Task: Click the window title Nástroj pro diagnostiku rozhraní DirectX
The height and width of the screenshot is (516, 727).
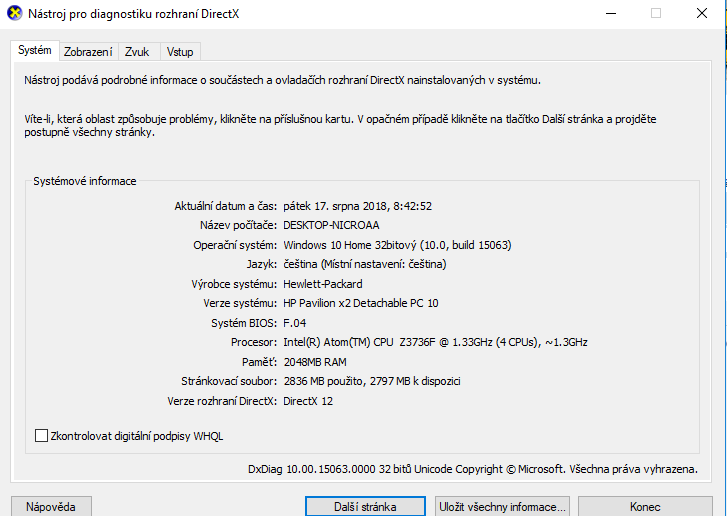Action: tap(134, 14)
